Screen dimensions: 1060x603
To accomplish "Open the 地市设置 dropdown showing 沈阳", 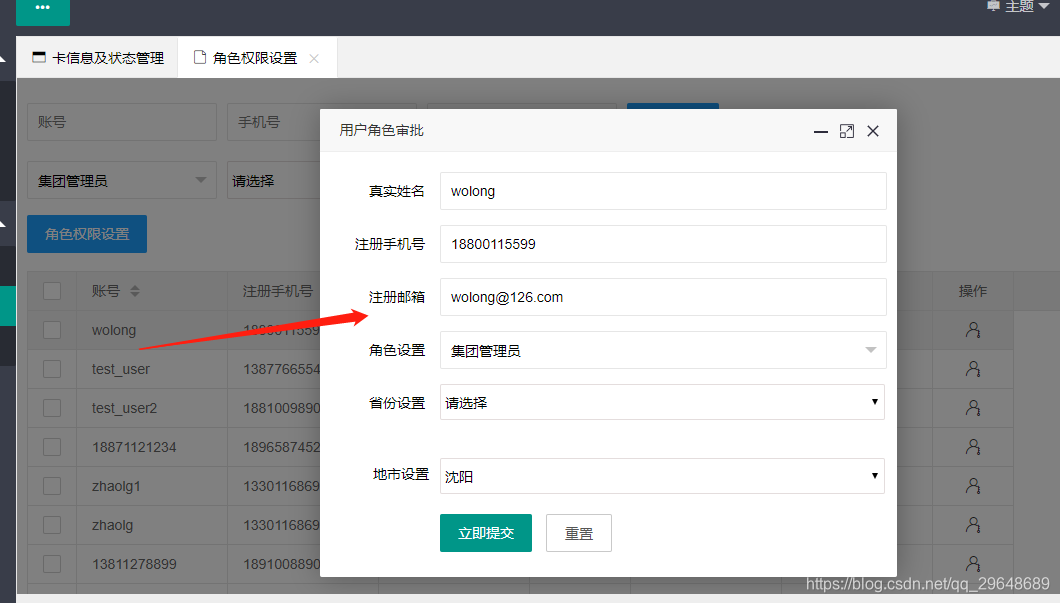I will (662, 476).
